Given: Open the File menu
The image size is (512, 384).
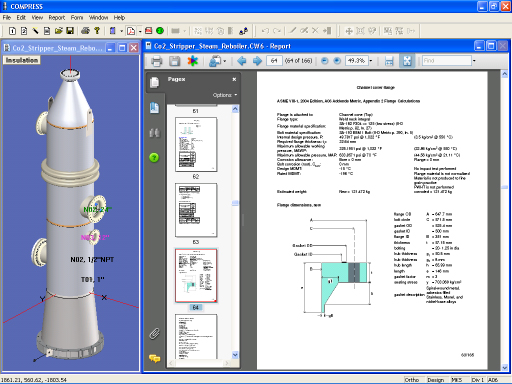Looking at the screenshot, I should [x=7, y=18].
